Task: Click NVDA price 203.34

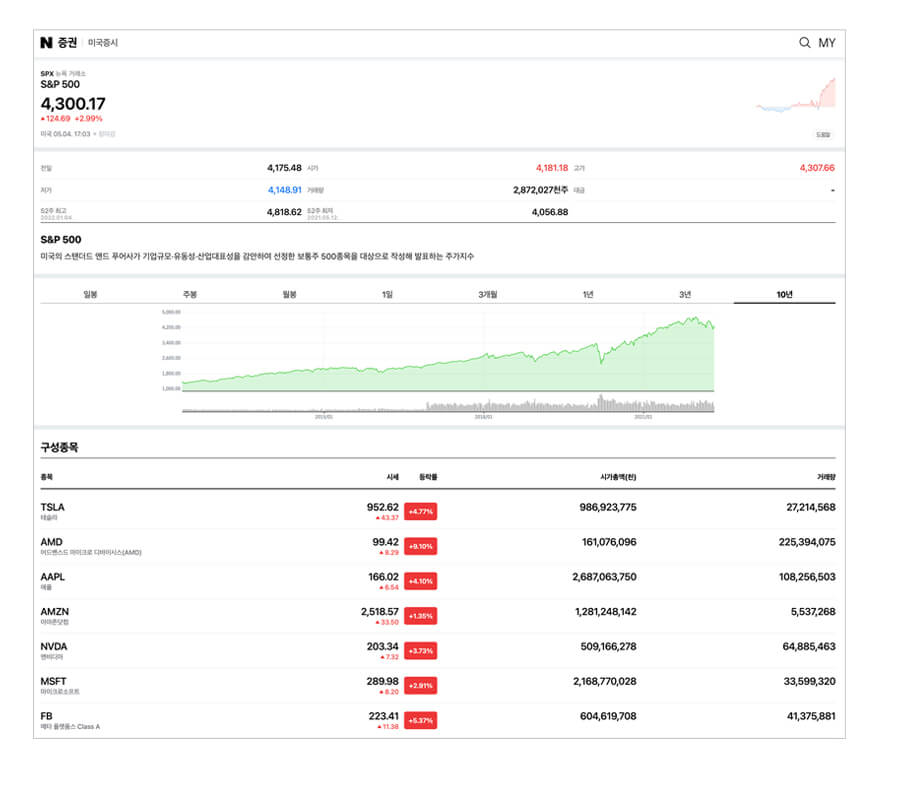Action: (x=382, y=647)
